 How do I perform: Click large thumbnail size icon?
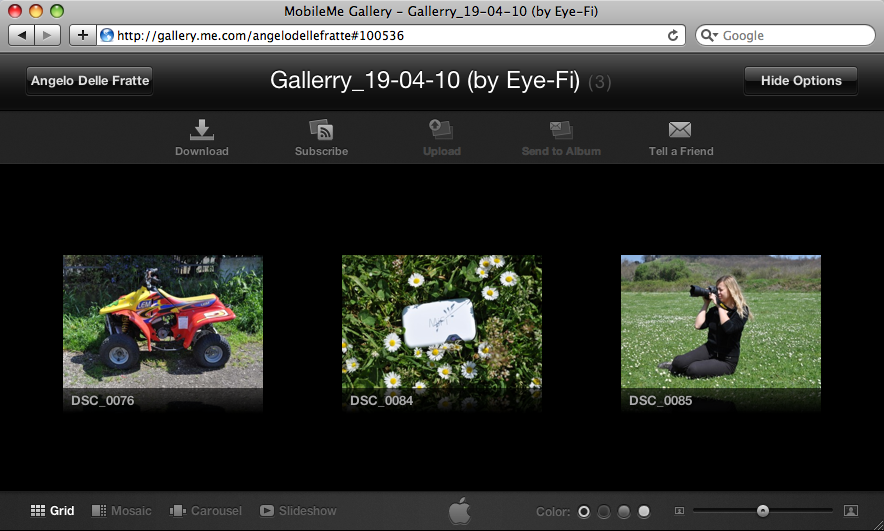[851, 511]
